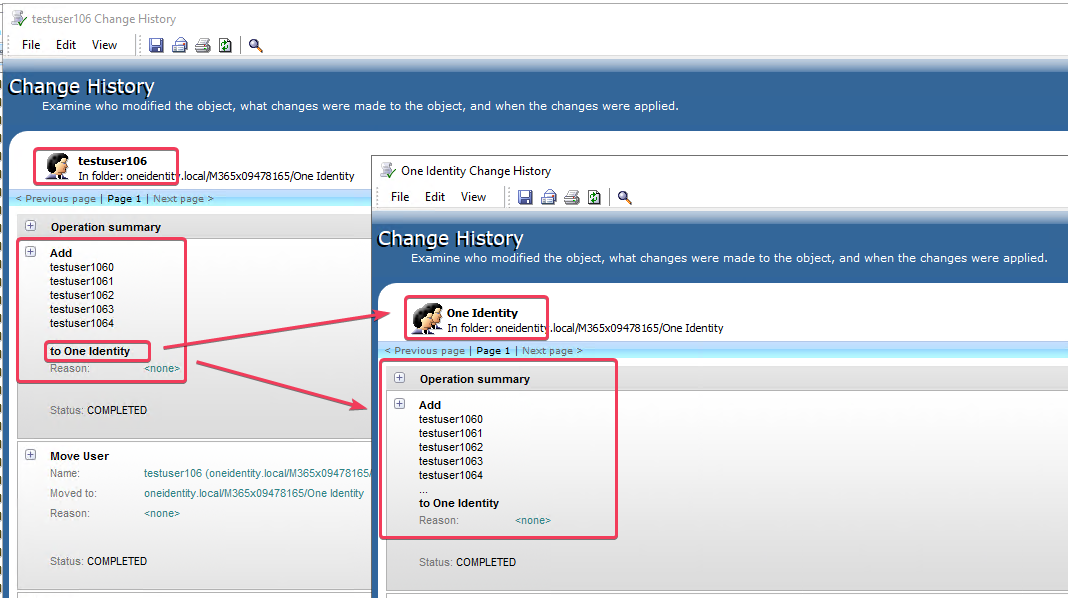
Task: Click the Add reason <none> link in the testuser106 window
Action: pos(162,368)
